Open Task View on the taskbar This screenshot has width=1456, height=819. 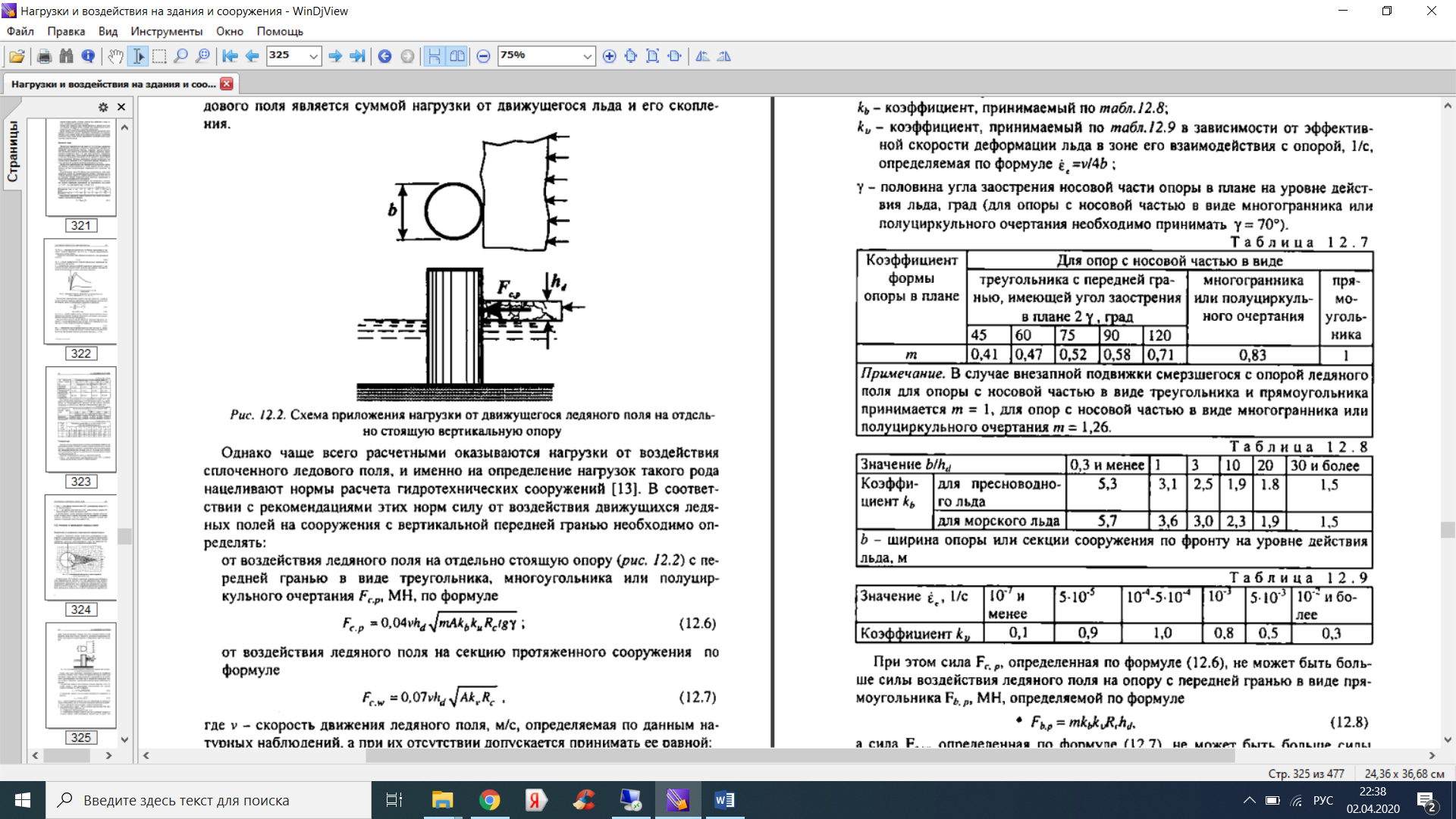click(x=394, y=800)
